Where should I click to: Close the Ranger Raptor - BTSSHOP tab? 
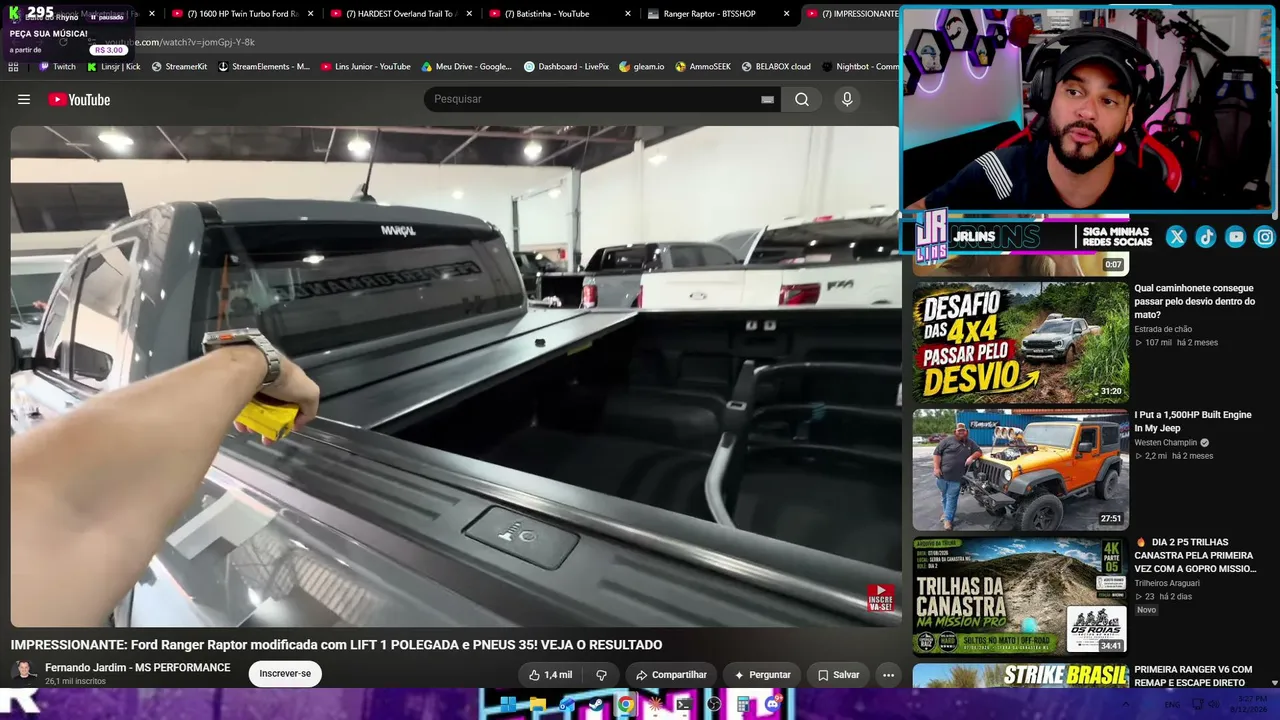(787, 14)
